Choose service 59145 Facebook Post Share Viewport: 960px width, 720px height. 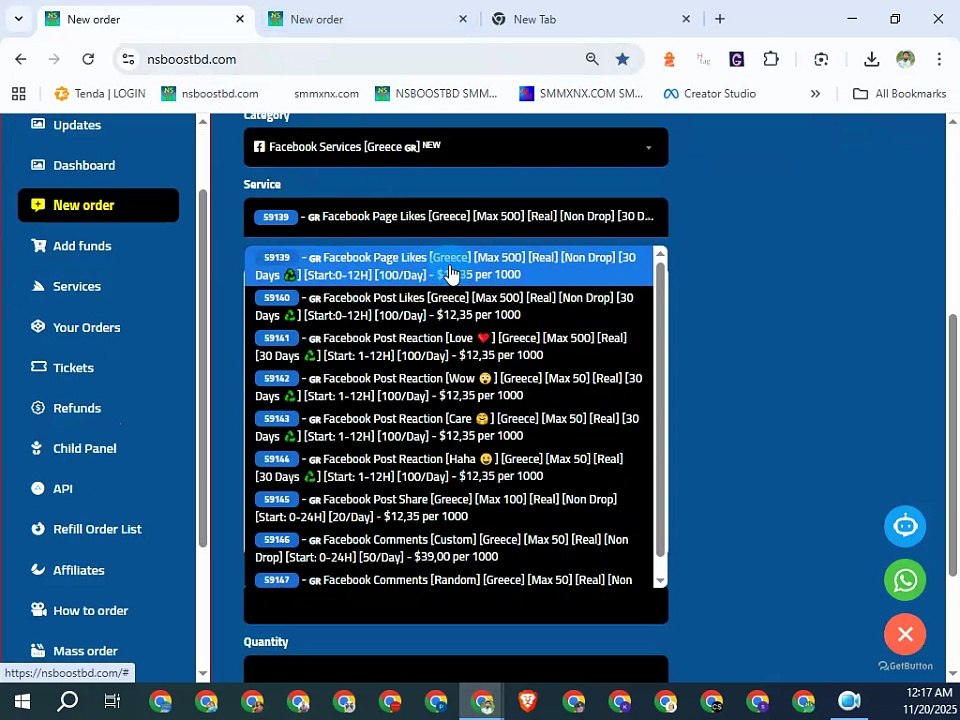tap(449, 508)
